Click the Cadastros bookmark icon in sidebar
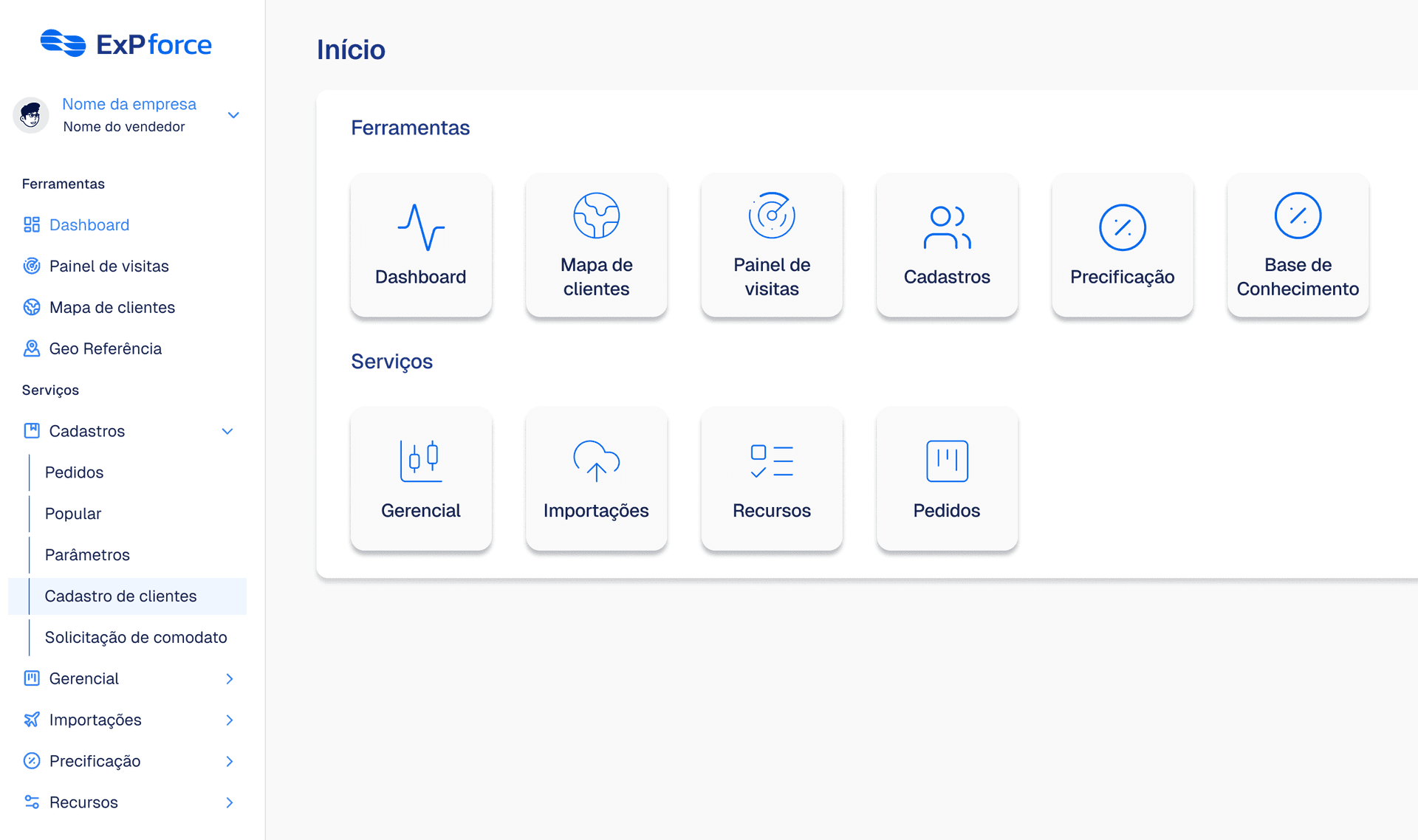This screenshot has height=840, width=1418. [32, 431]
